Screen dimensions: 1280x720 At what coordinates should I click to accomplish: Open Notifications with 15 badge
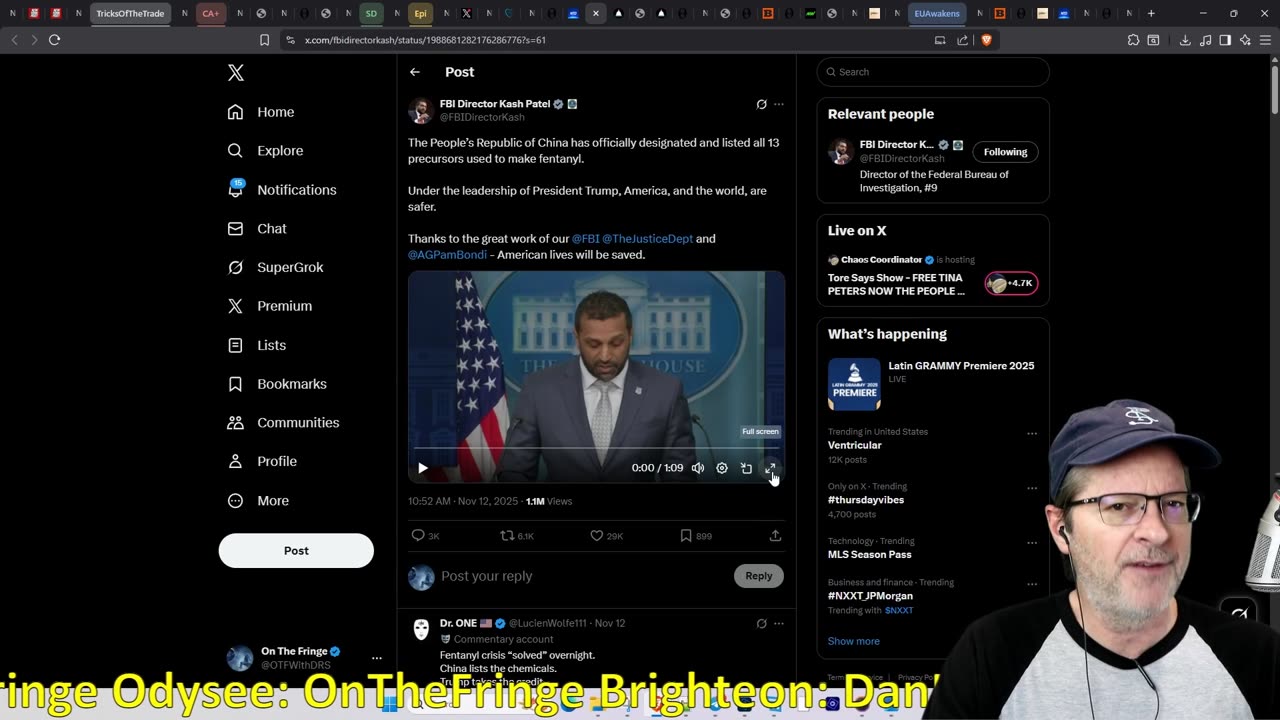point(282,190)
